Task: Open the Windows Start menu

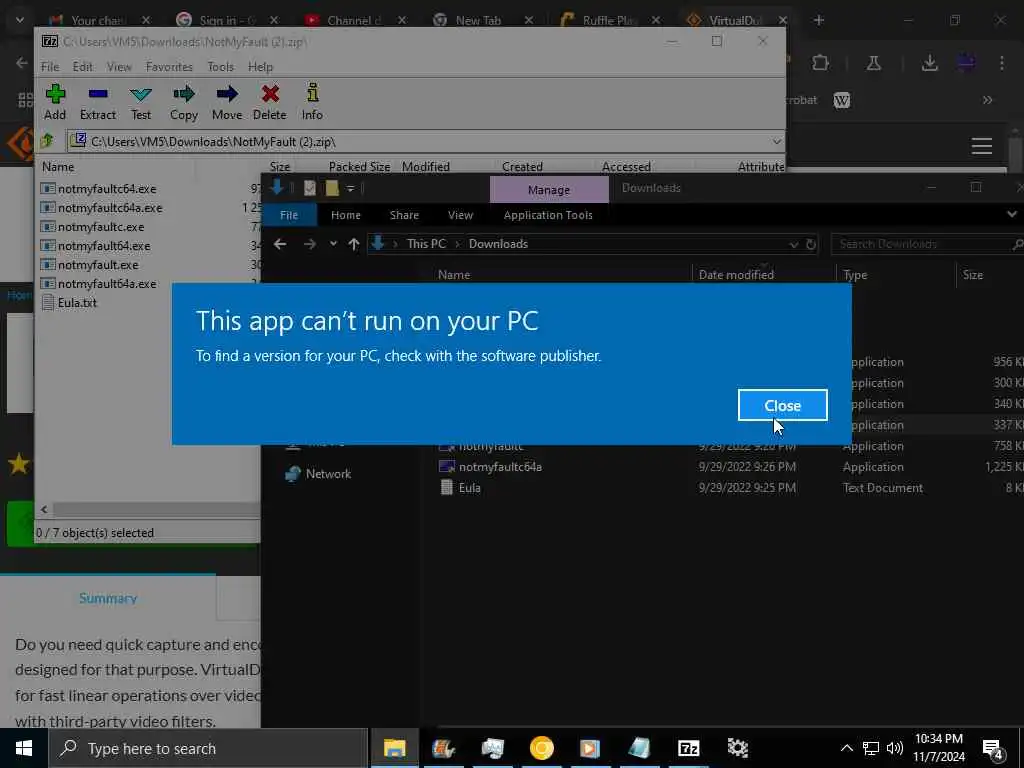Action: pos(24,748)
